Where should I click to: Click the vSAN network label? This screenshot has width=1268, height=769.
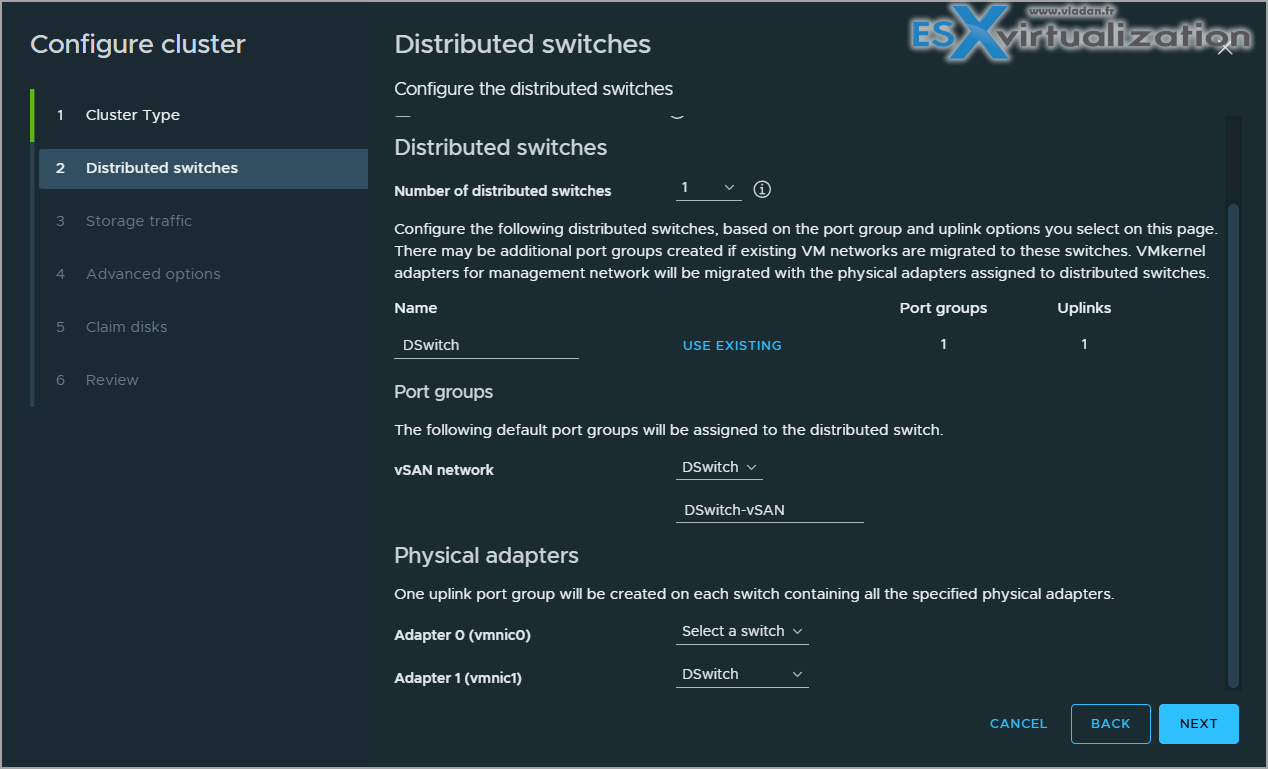coord(444,470)
